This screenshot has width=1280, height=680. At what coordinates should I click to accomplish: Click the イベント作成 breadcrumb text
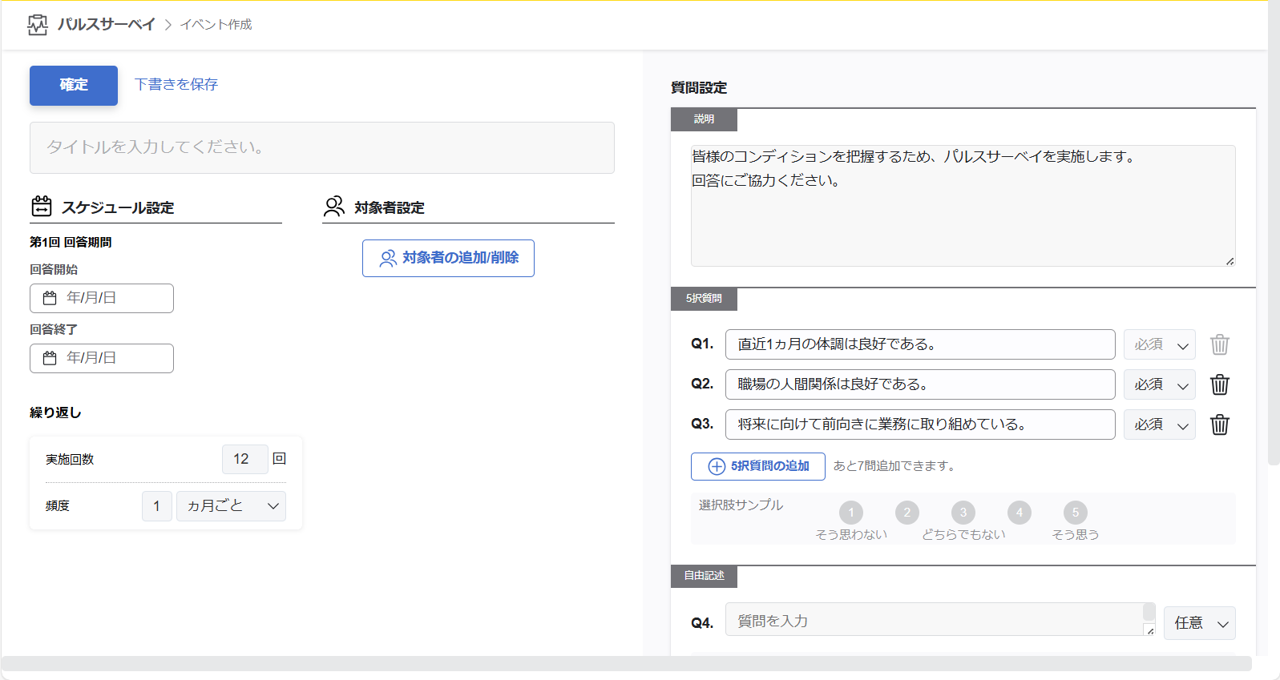(216, 25)
